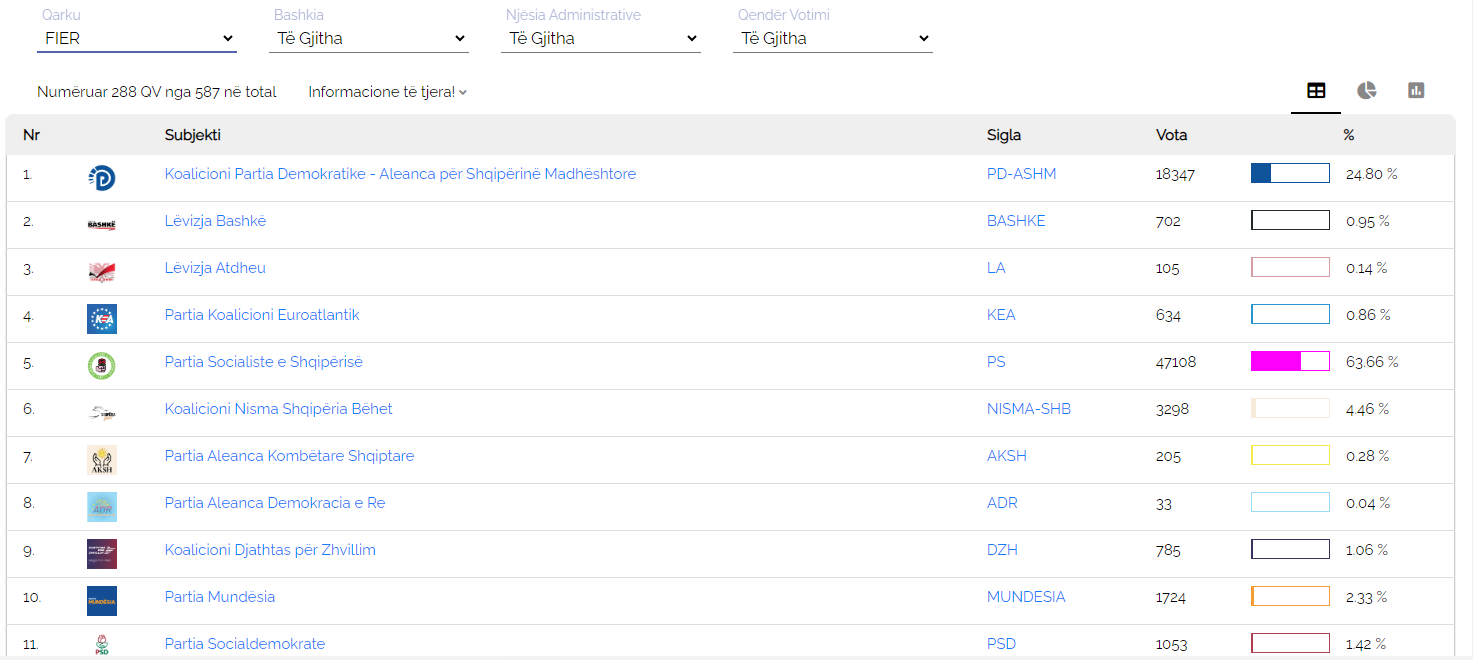Image resolution: width=1473 pixels, height=660 pixels.
Task: Open the Qarku dropdown showing FIER
Action: (137, 38)
